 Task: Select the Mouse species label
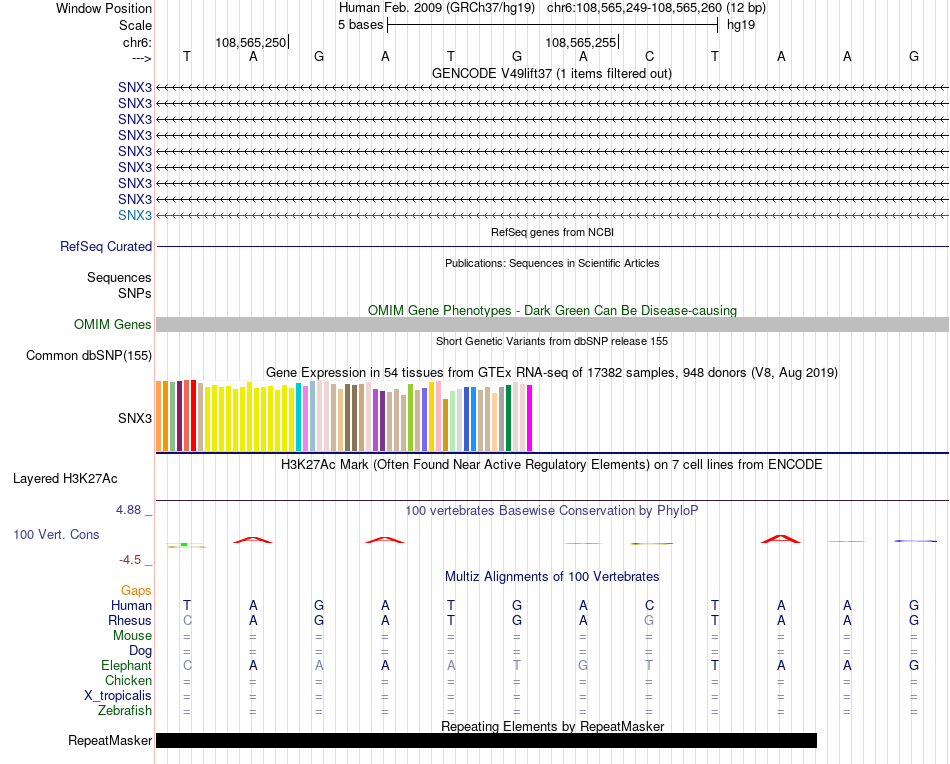(132, 636)
